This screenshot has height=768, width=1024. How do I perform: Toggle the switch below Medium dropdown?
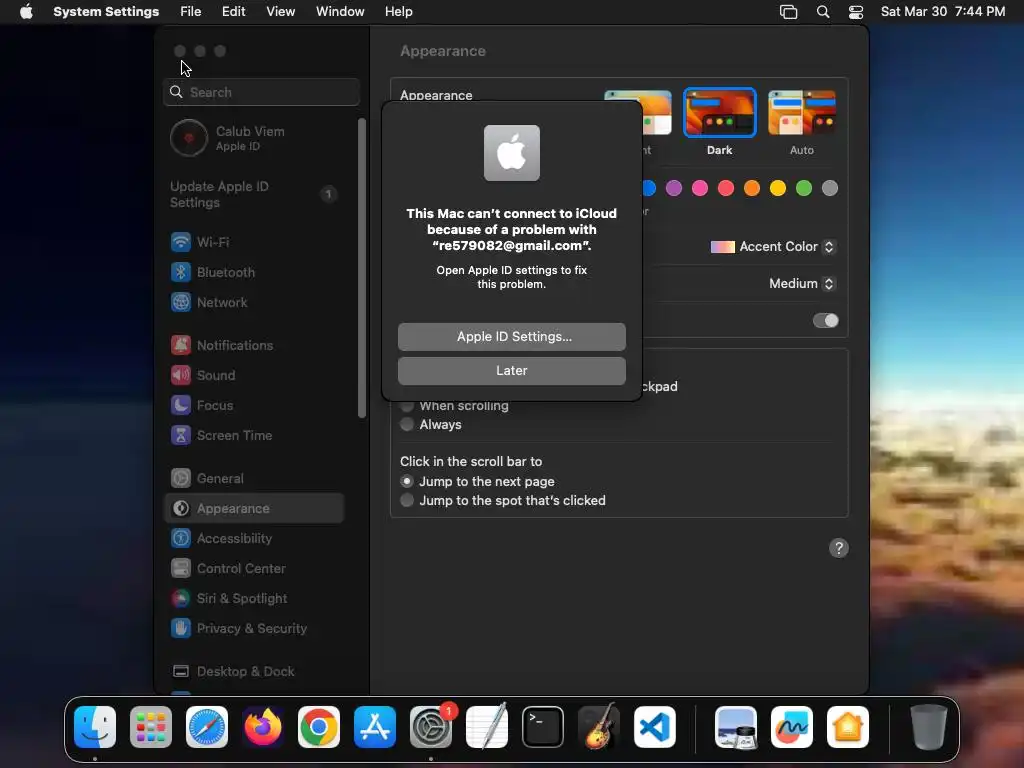[x=825, y=321]
